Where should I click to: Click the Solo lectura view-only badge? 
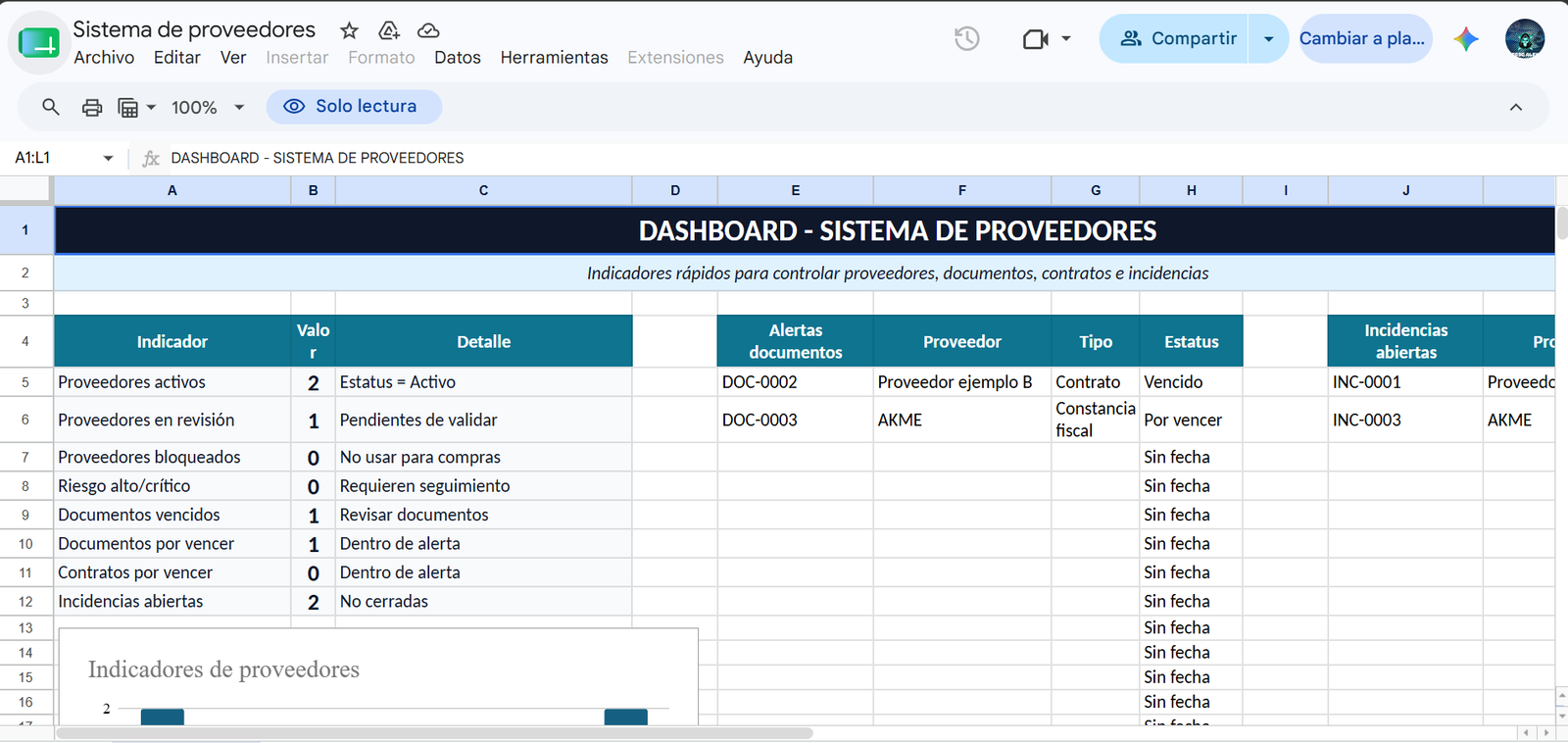[x=354, y=106]
